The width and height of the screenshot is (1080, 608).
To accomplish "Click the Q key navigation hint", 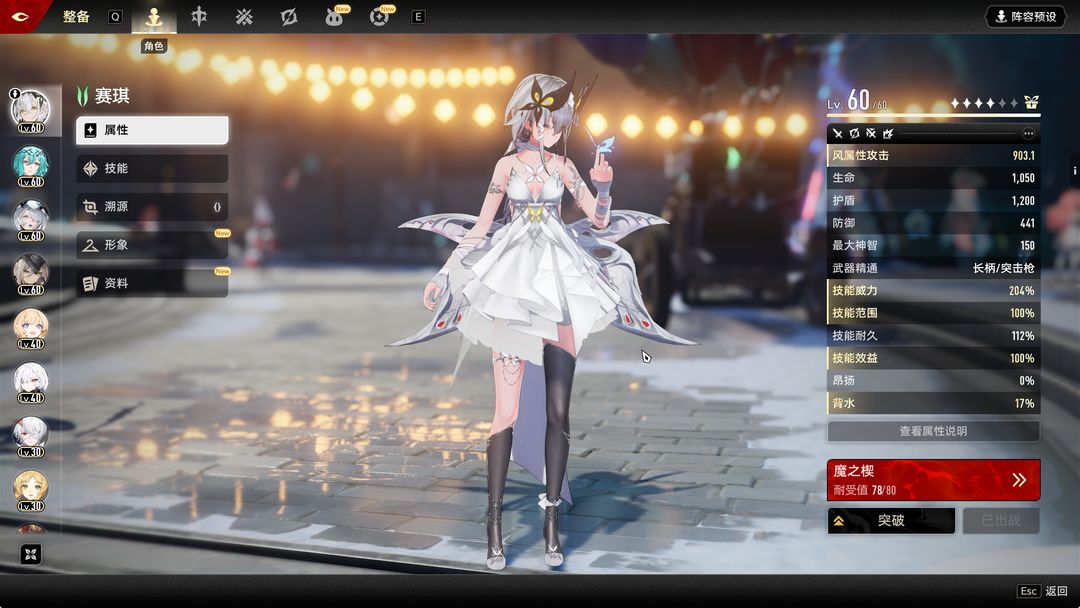I will coord(115,17).
